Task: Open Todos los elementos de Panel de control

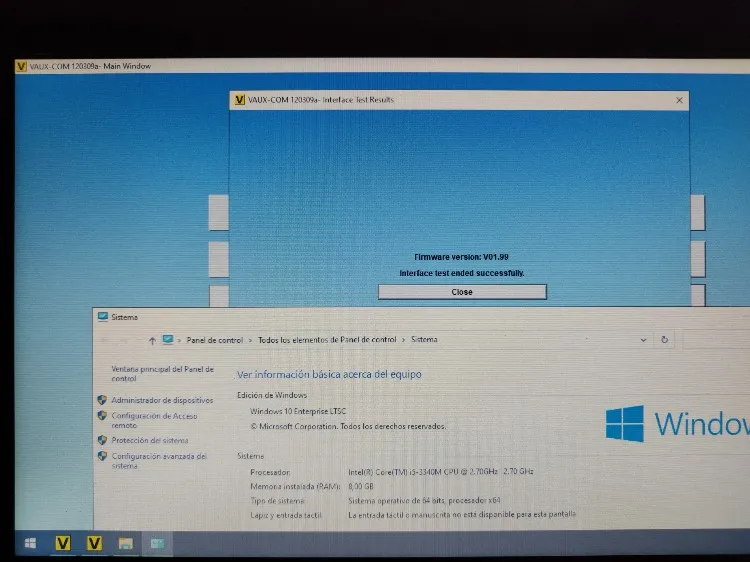Action: pos(327,340)
